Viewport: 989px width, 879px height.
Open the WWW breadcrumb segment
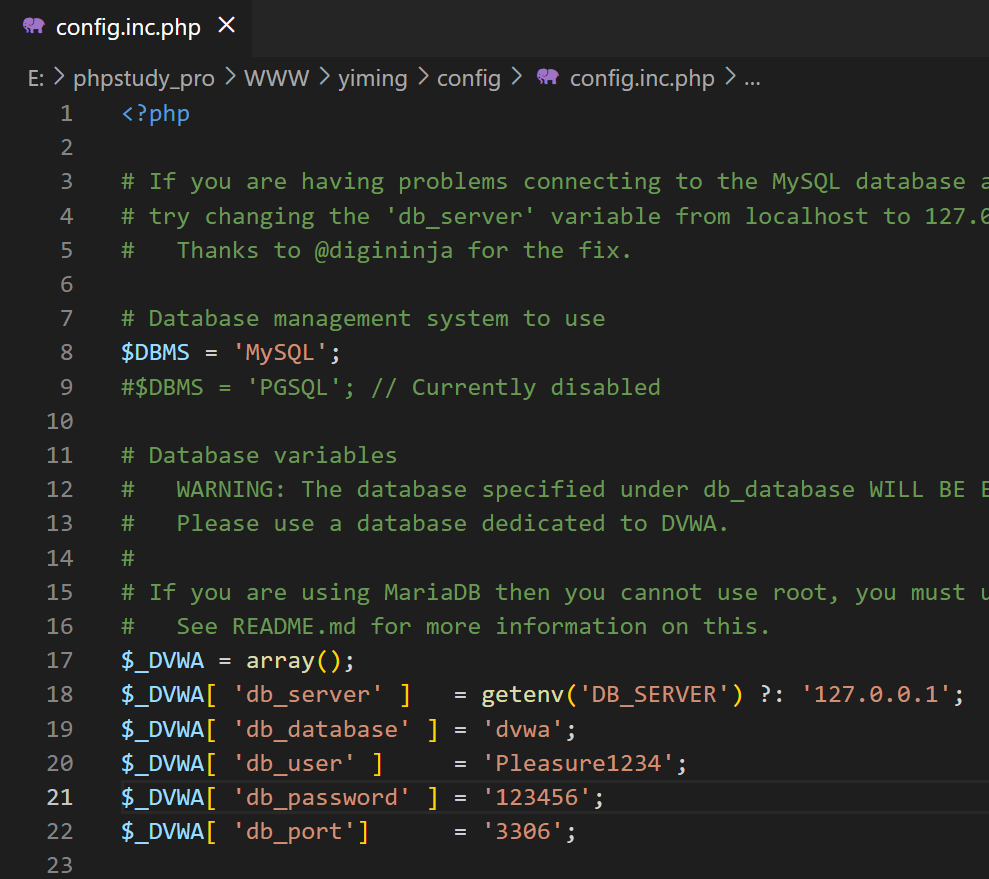point(277,78)
